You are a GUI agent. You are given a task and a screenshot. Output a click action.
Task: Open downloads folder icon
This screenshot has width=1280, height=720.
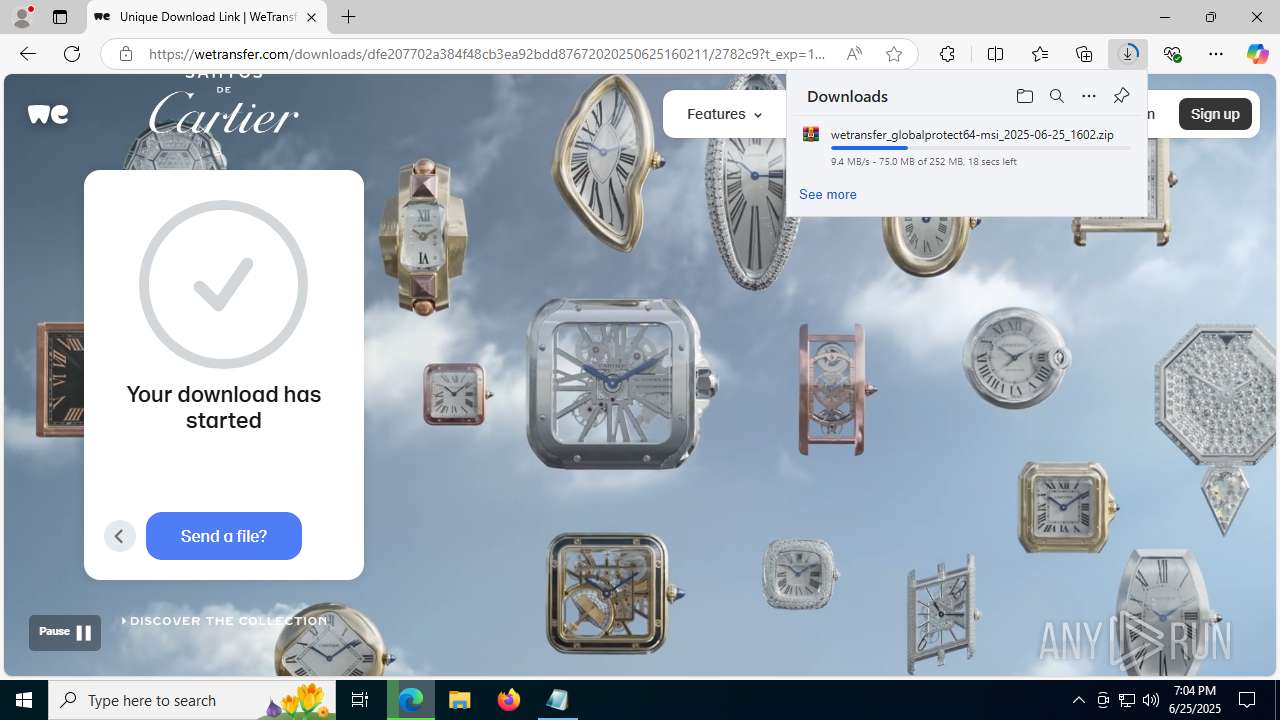[x=1025, y=96]
